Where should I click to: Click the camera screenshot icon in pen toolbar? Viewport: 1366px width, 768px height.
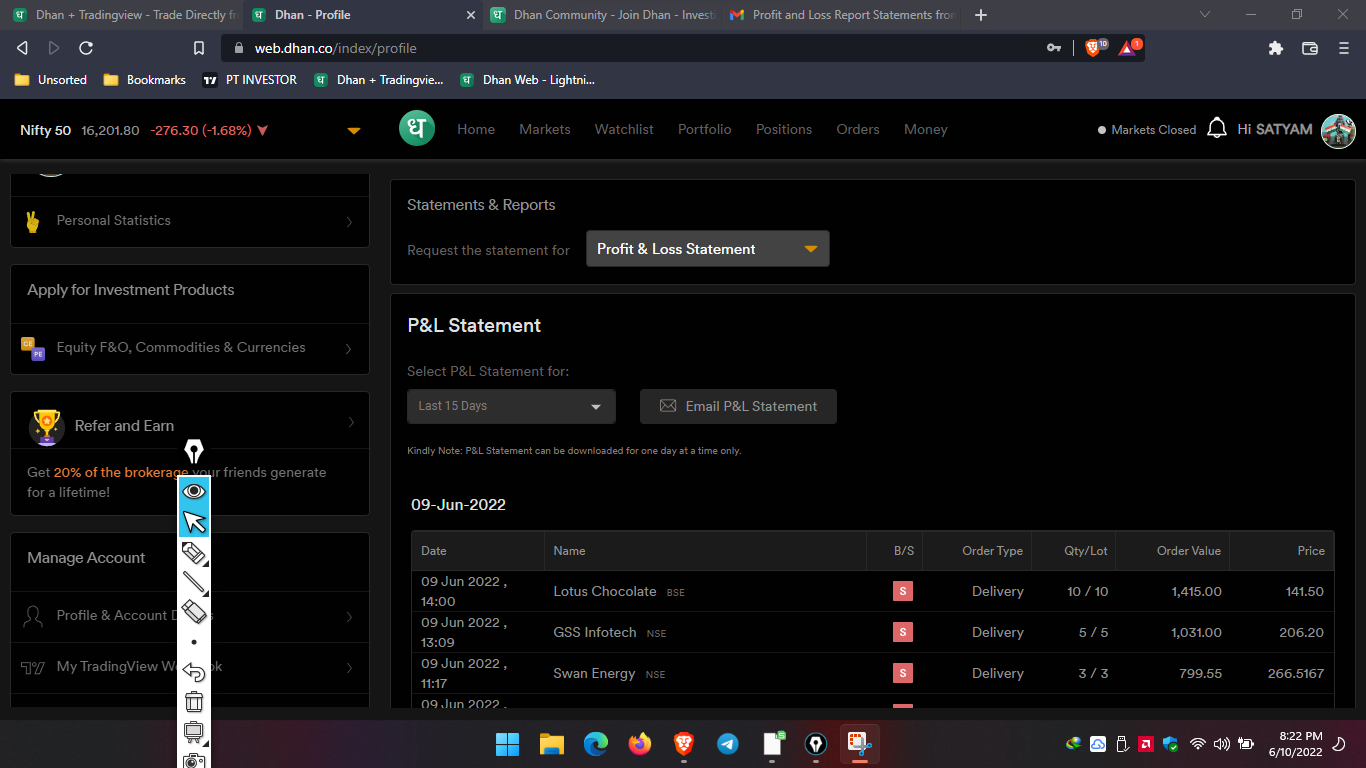(194, 760)
